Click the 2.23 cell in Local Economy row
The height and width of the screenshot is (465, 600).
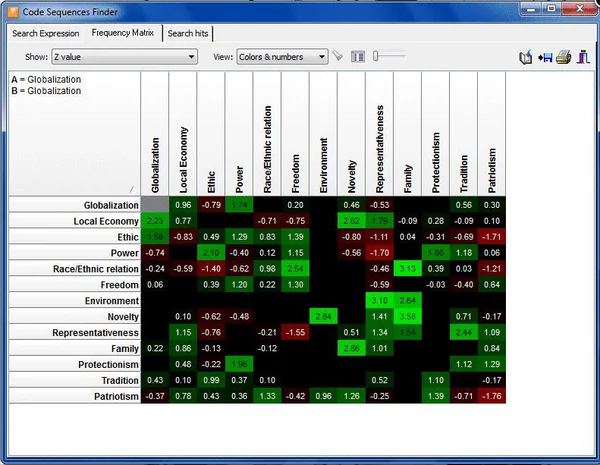[155, 221]
